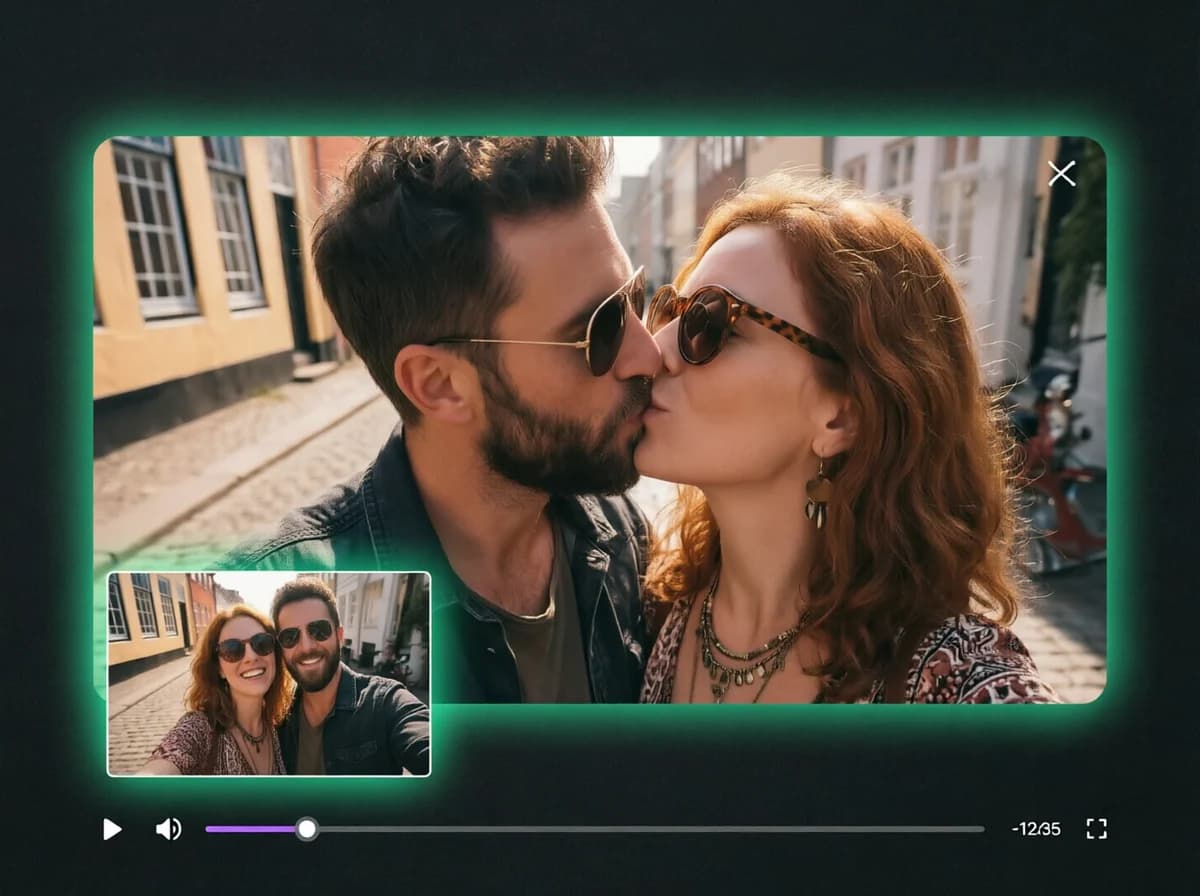Start playback with the play button
This screenshot has width=1200, height=896.
click(112, 829)
